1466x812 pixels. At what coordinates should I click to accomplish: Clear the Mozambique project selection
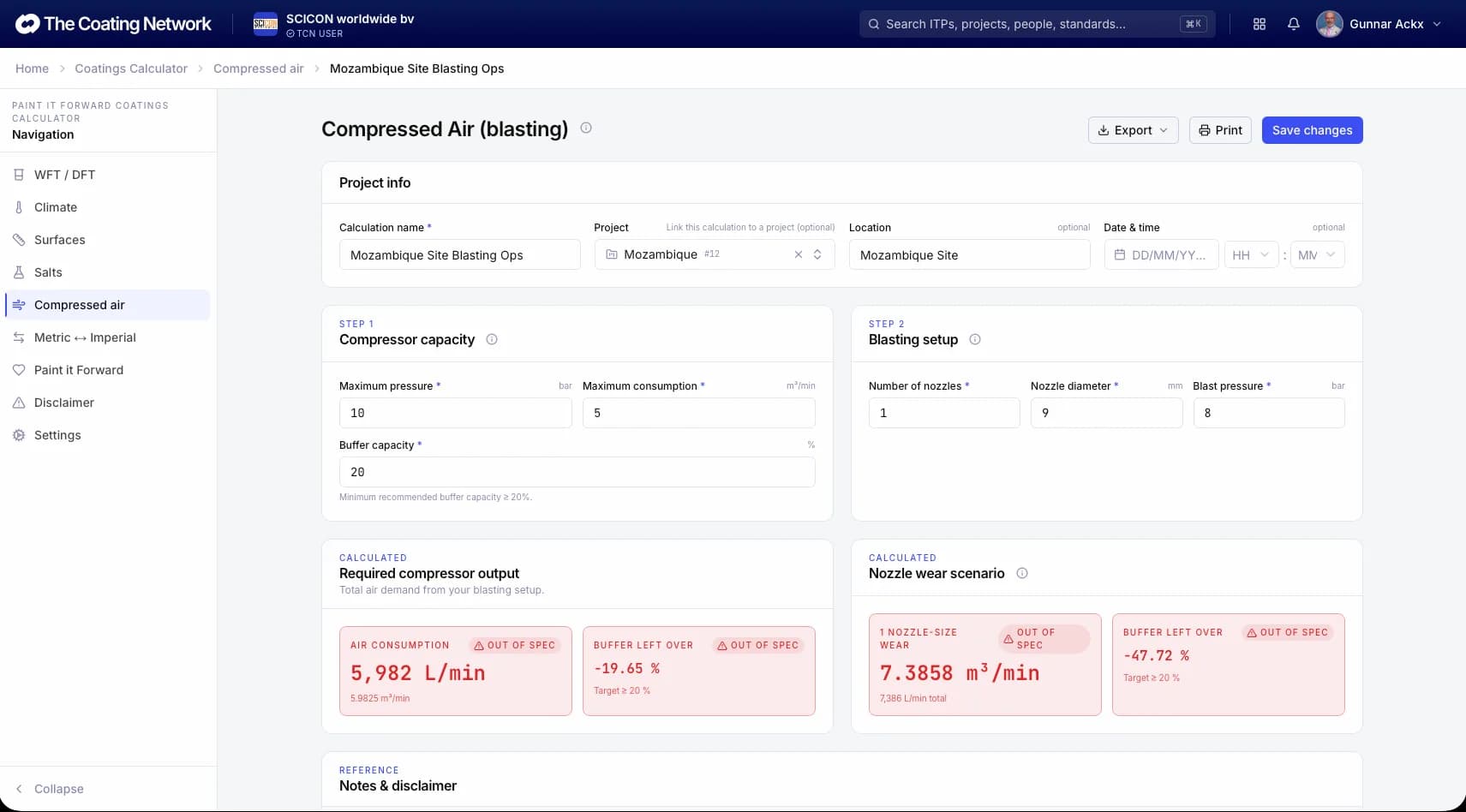799,254
